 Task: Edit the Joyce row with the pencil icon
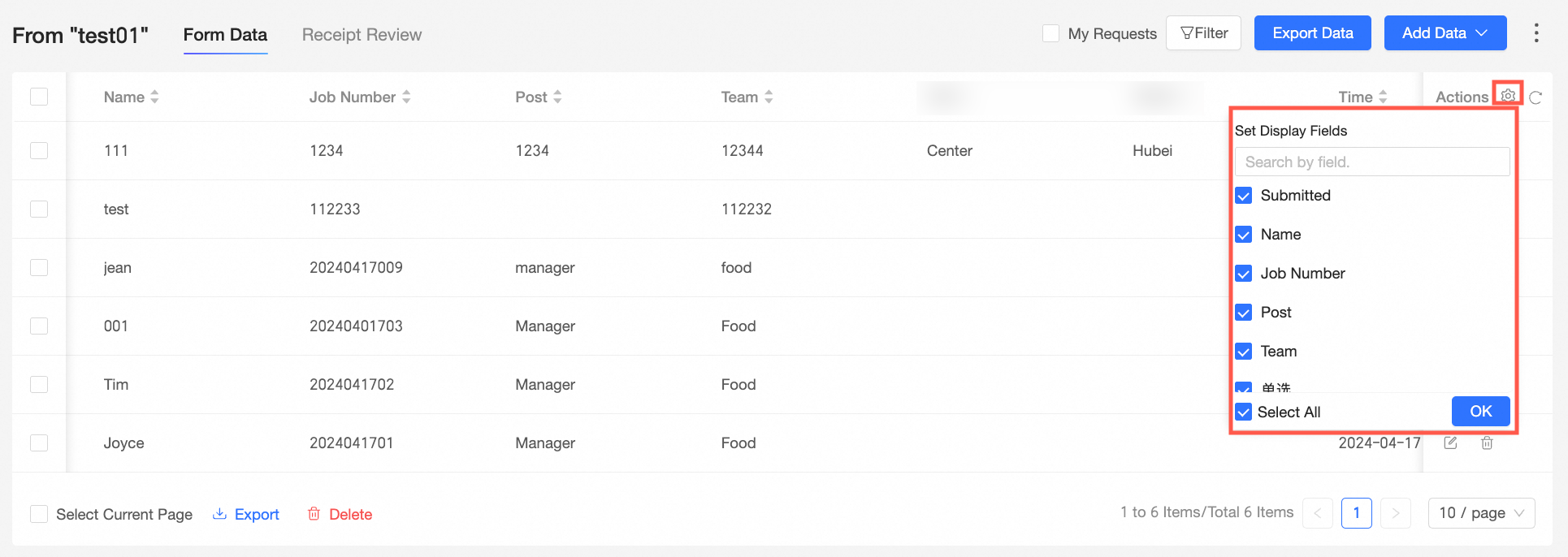tap(1450, 443)
